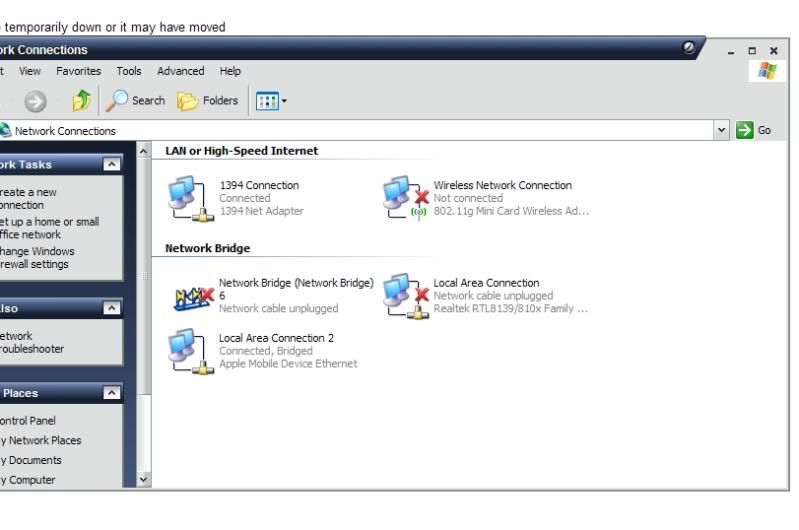Click the Network Bridge (Network Bridge) 6 label
This screenshot has height=530, width=799.
point(296,289)
